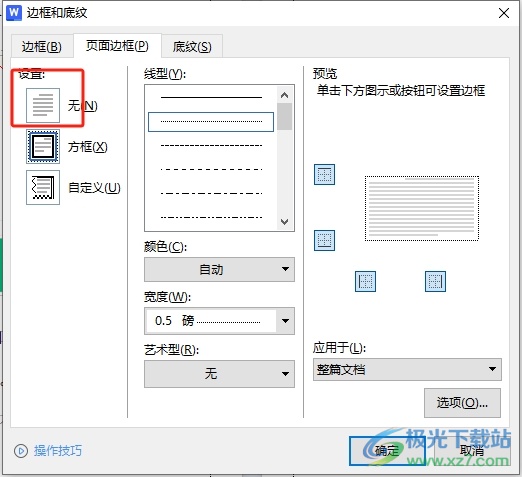Click the 确定 OK button

pyautogui.click(x=387, y=451)
